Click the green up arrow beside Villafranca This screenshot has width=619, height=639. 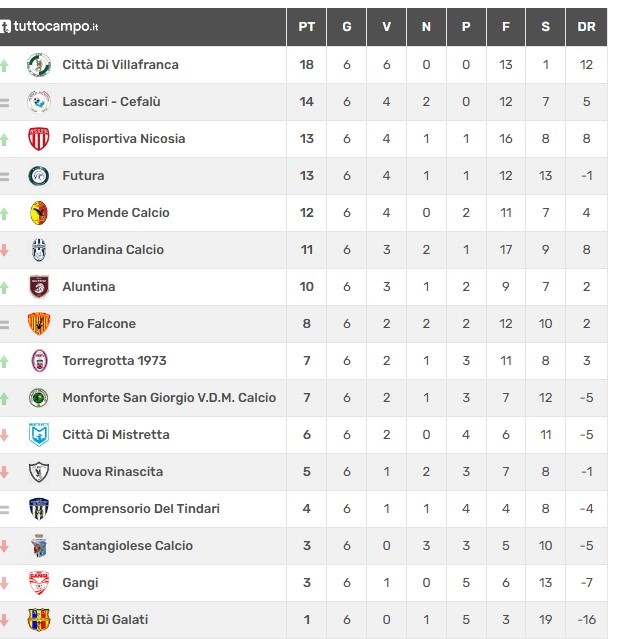coord(4,65)
